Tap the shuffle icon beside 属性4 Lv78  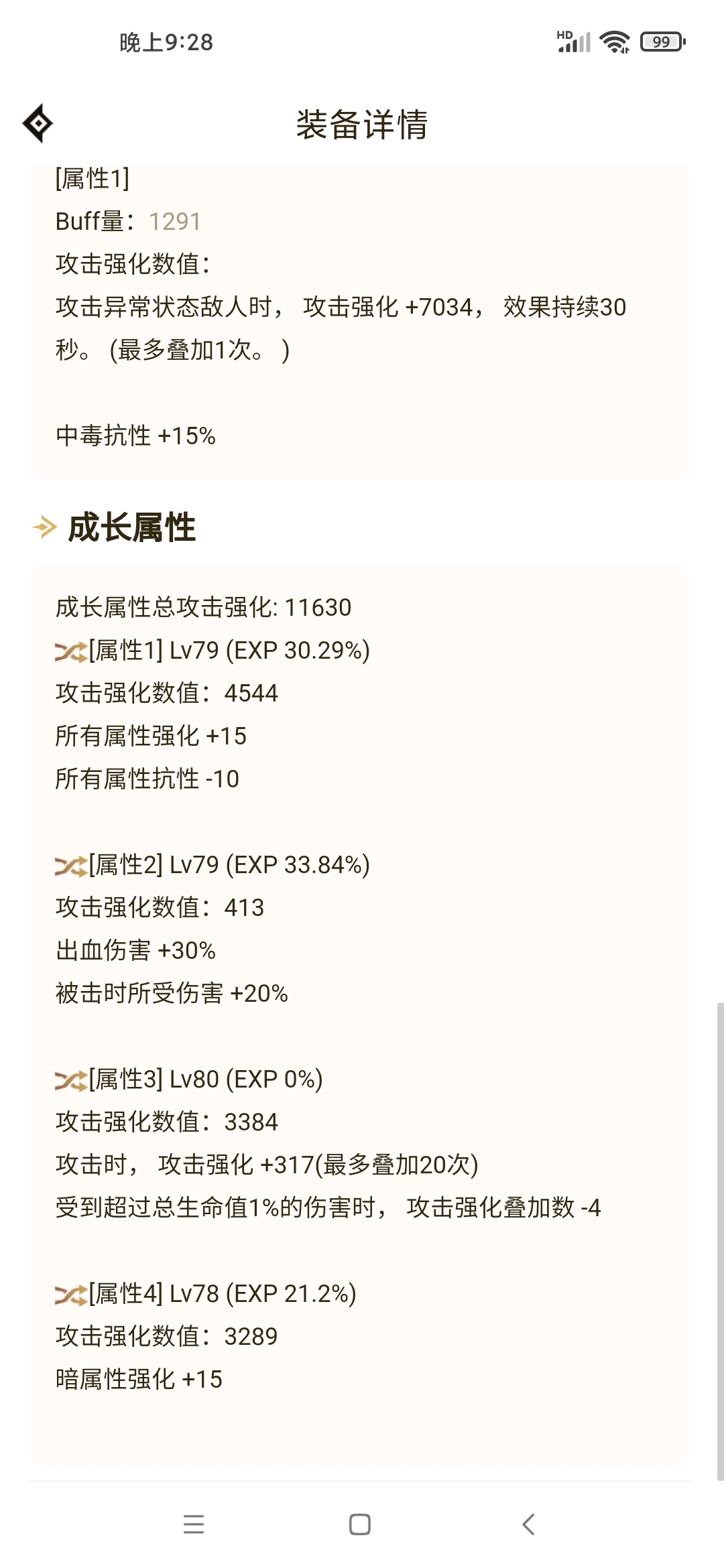tap(71, 1295)
